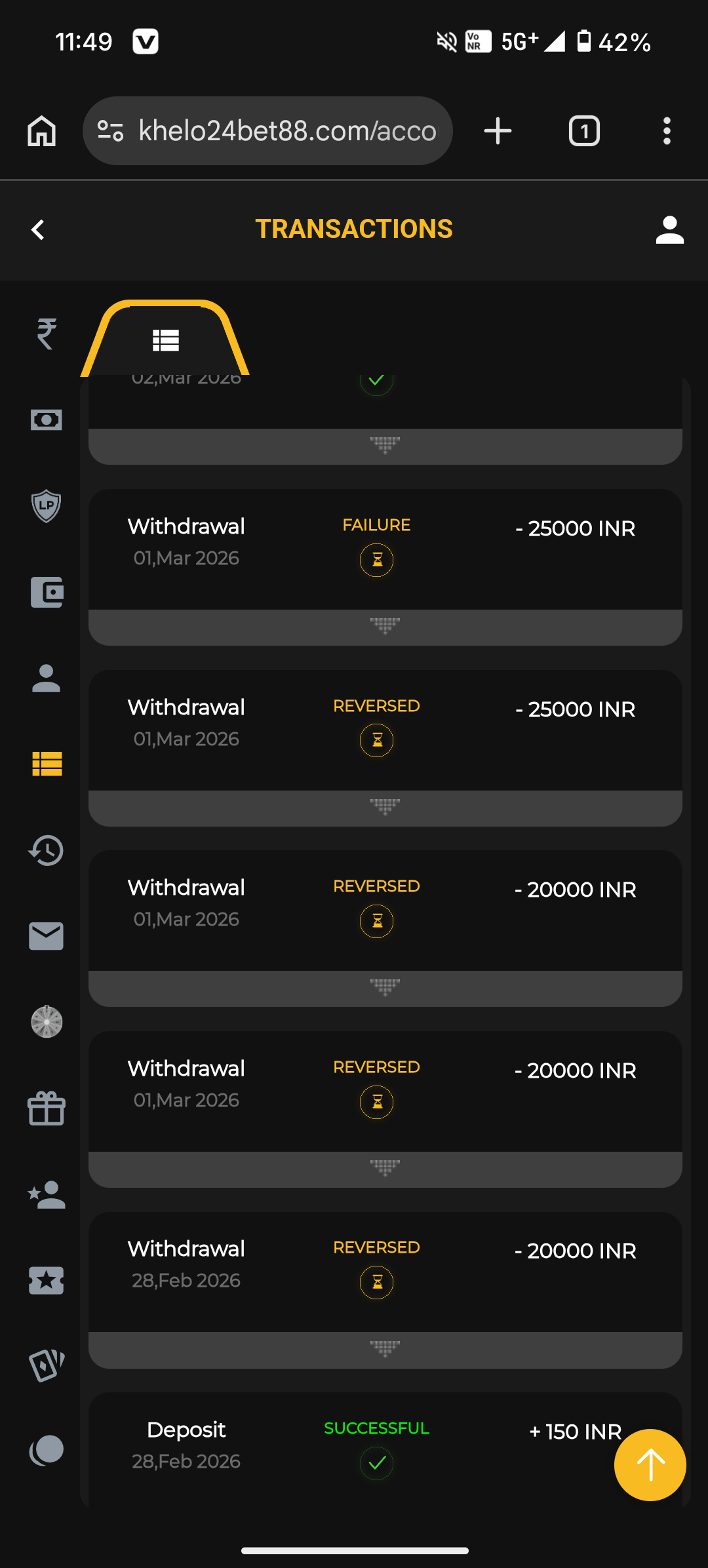
Task: Open the browser three-dot menu
Action: [667, 131]
